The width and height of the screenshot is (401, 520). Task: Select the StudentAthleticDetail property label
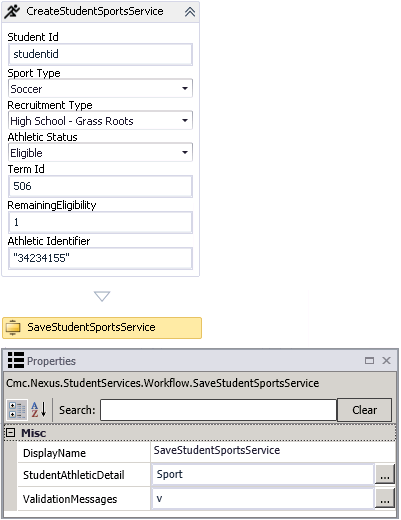(x=74, y=475)
